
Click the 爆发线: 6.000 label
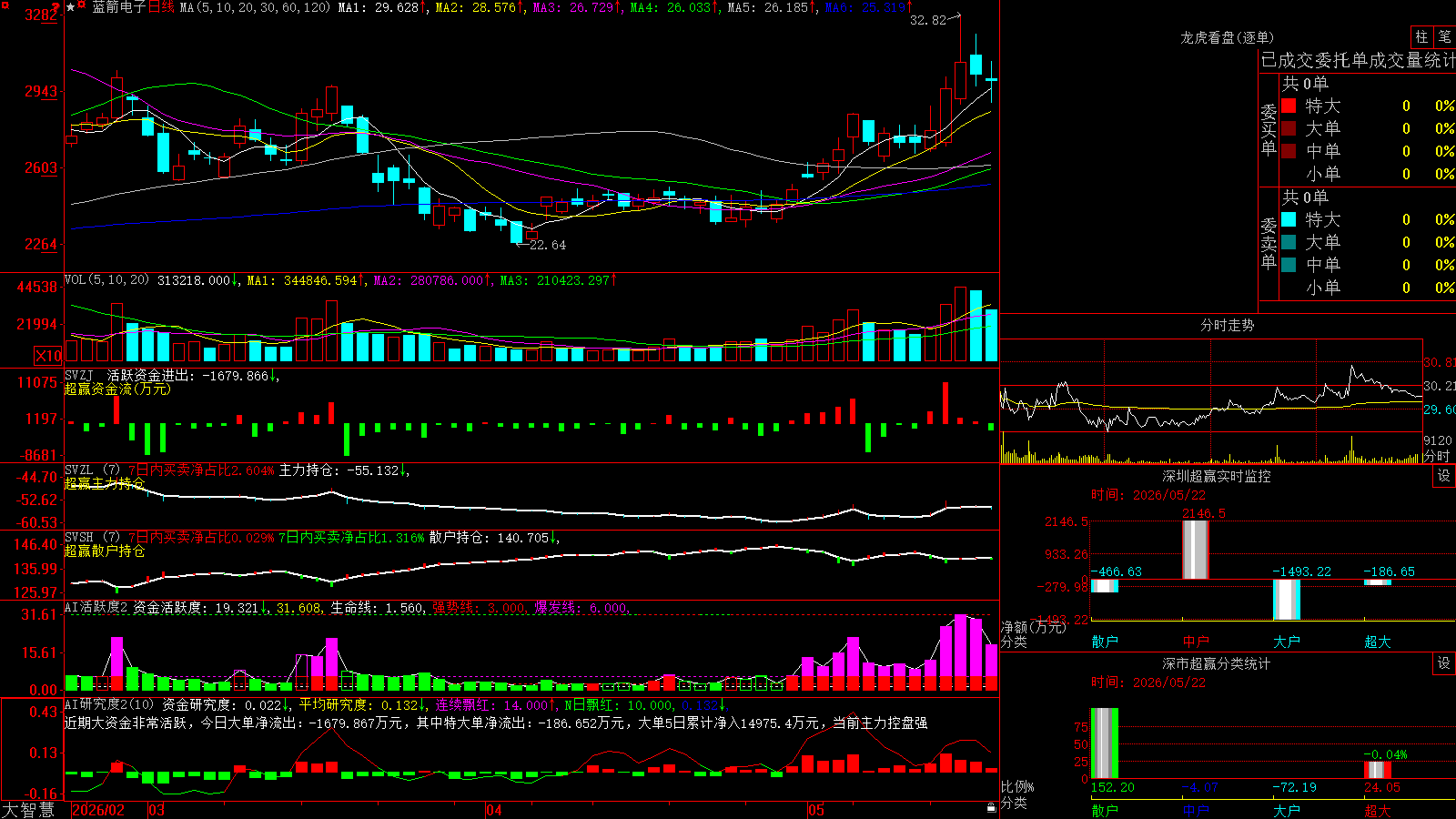click(581, 608)
